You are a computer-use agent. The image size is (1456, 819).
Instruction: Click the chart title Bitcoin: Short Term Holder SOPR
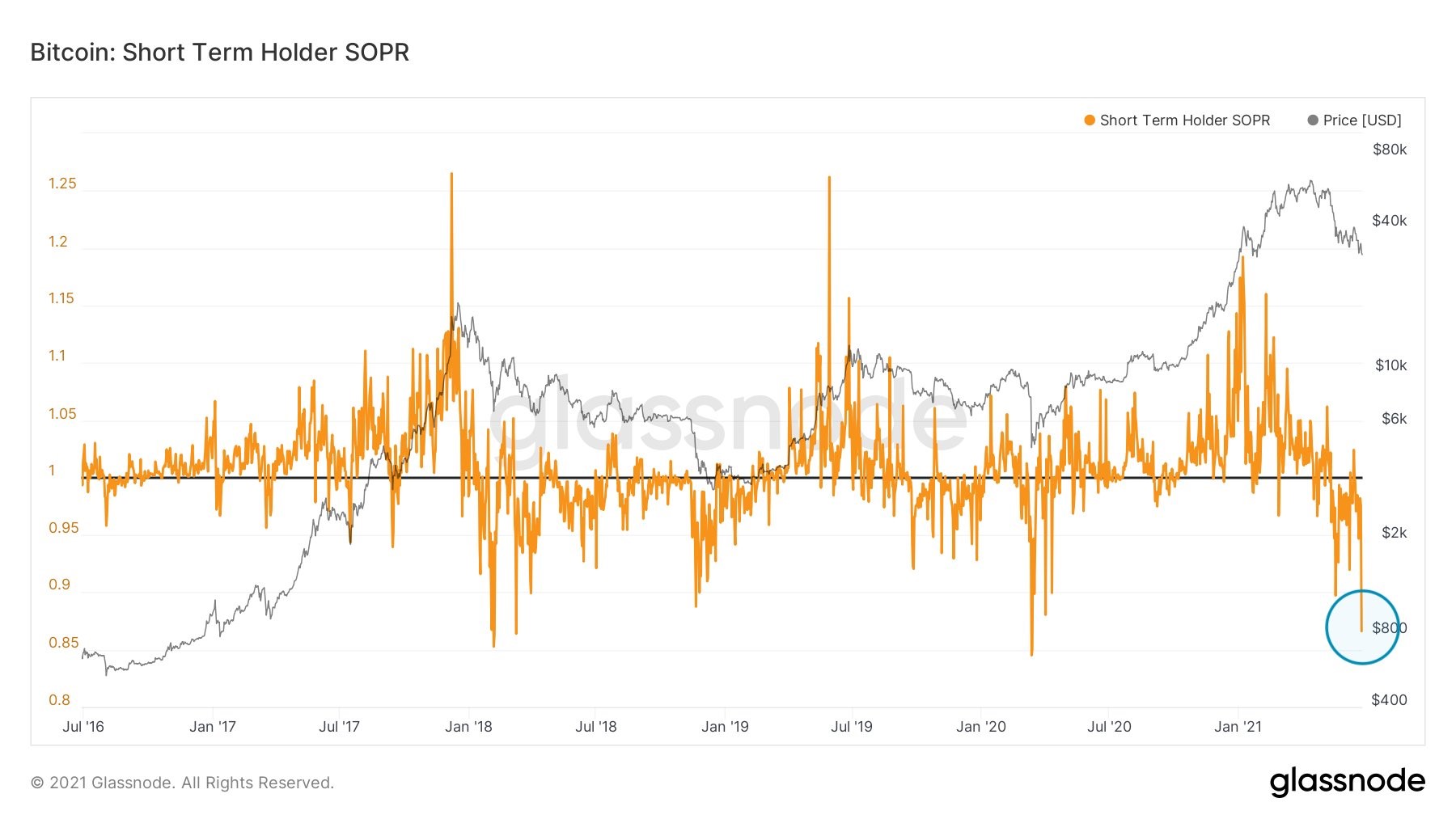pyautogui.click(x=220, y=53)
